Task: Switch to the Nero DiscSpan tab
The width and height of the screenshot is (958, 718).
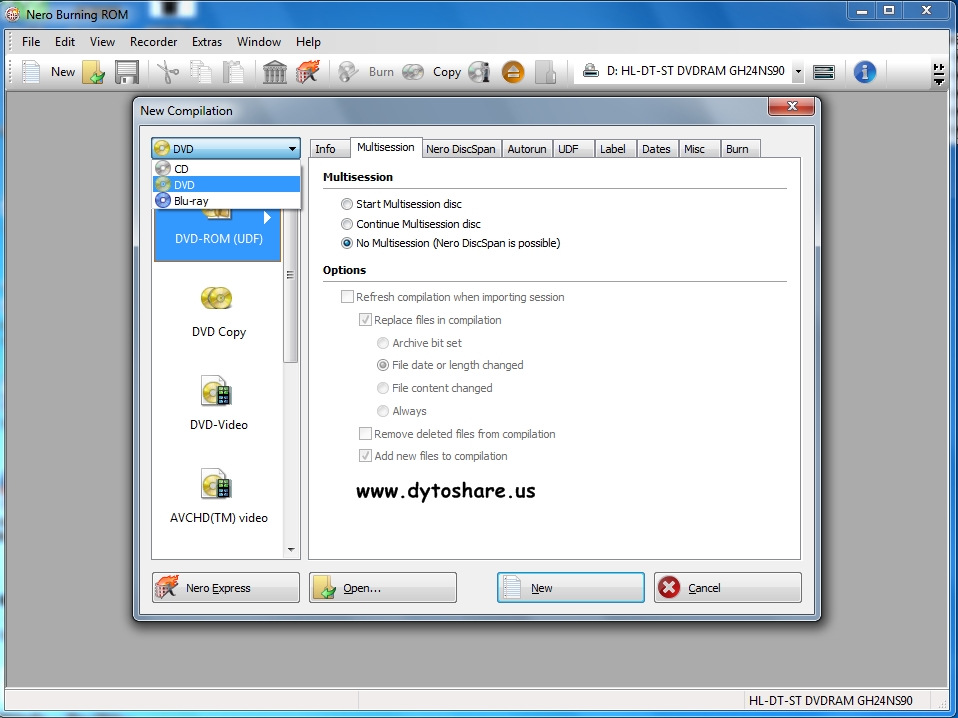Action: 461,149
